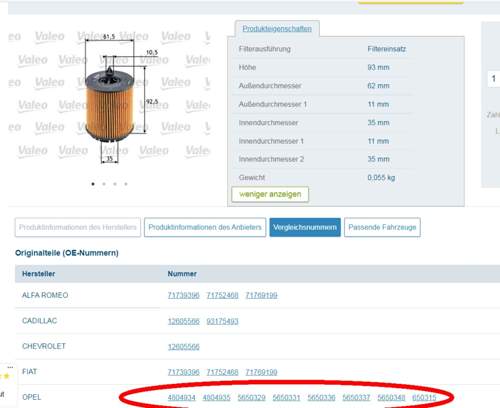
Task: Click the Außendurchmesser value 62 mm
Action: (x=378, y=86)
